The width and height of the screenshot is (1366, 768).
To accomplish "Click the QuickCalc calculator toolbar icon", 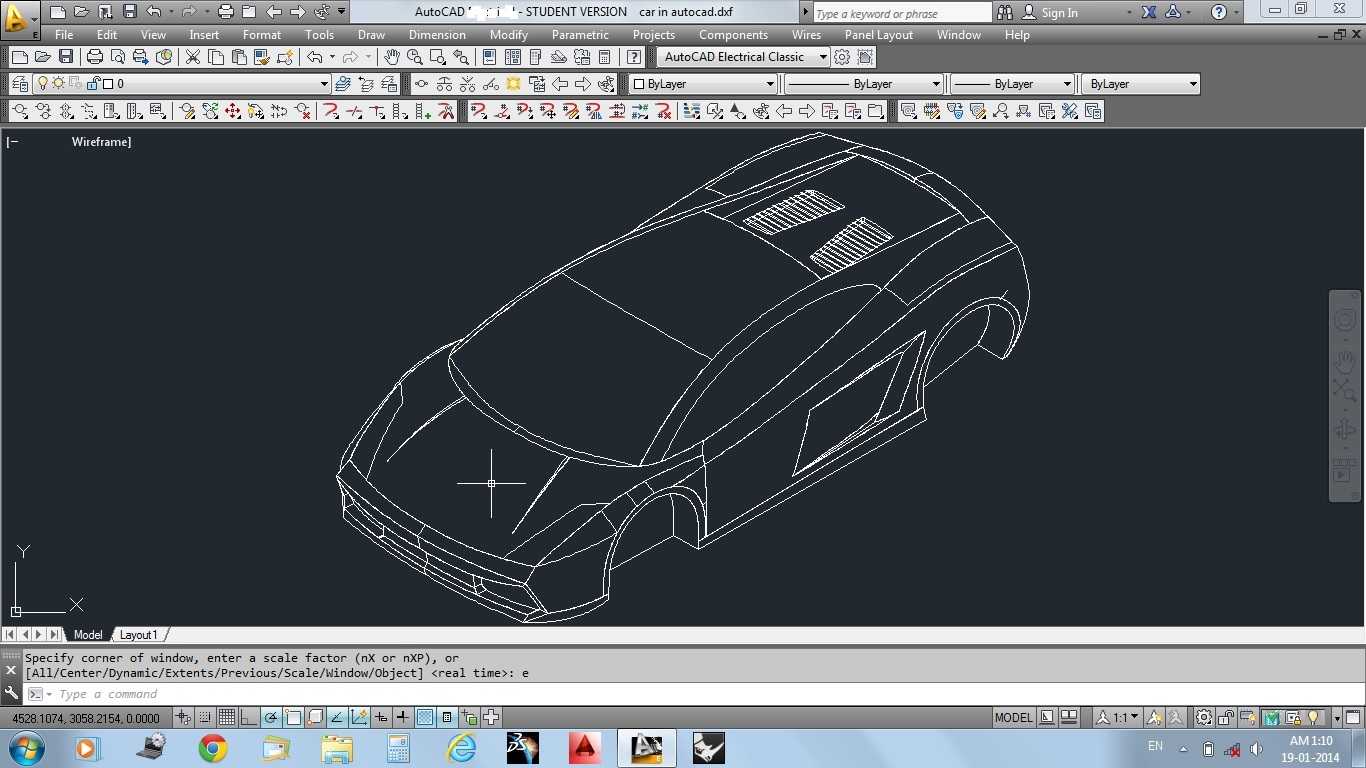I will 604,57.
